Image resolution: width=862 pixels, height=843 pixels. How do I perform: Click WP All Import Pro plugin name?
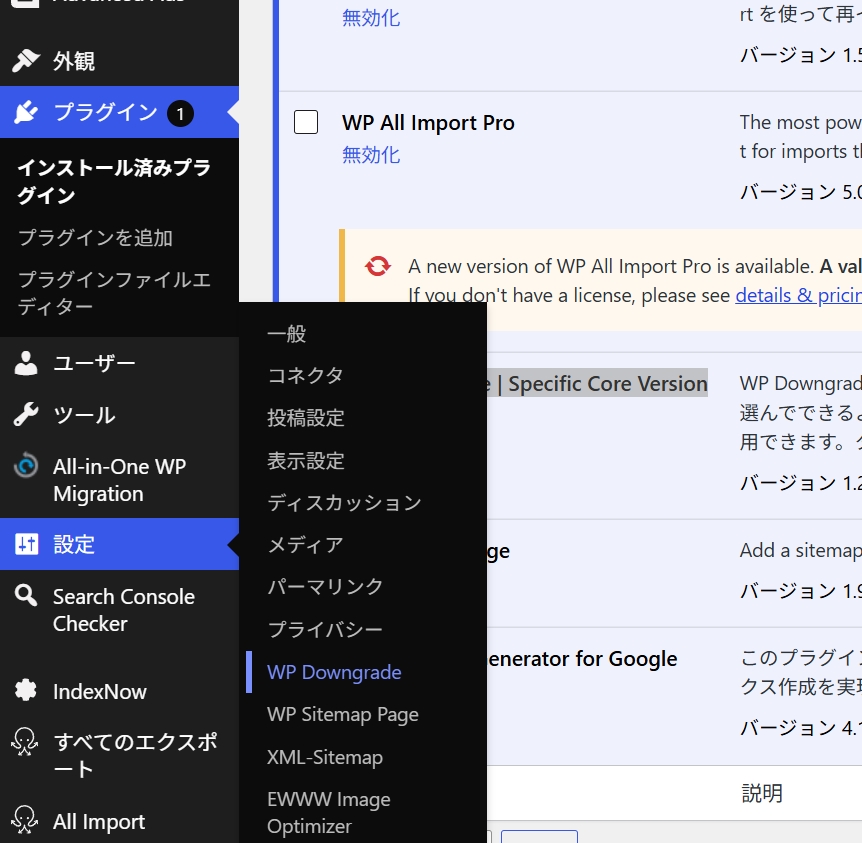coord(428,123)
